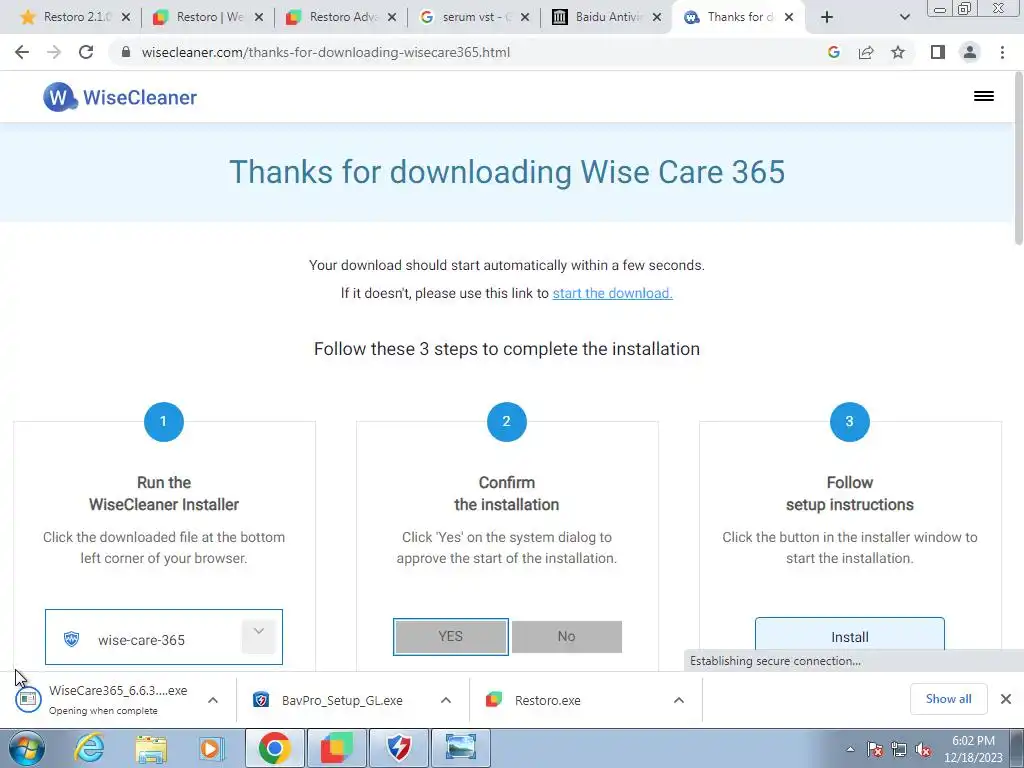Click the step 1 number circle
1024x768 pixels.
[163, 421]
